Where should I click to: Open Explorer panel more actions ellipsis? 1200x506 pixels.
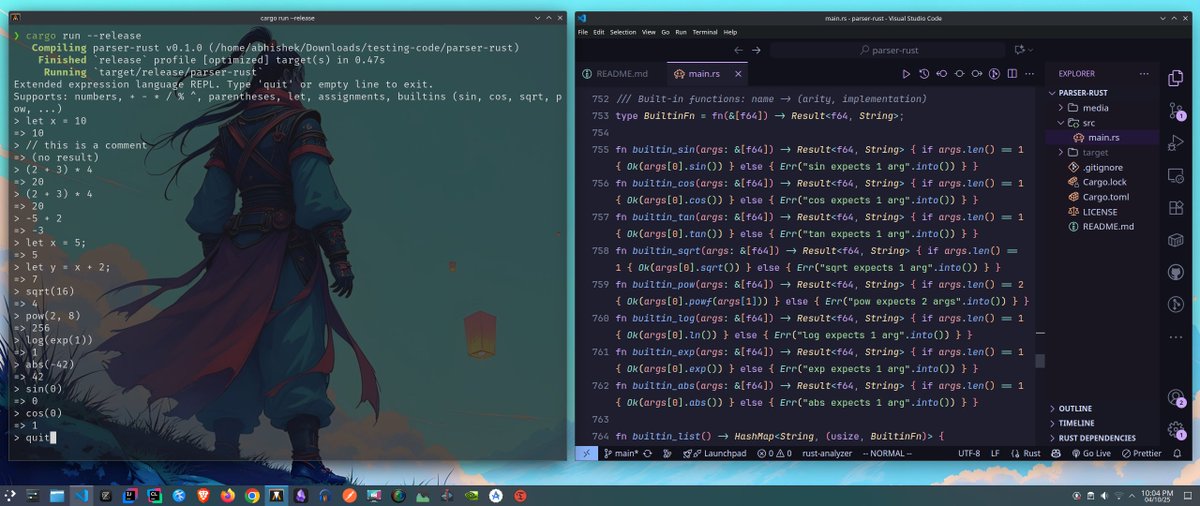1145,74
